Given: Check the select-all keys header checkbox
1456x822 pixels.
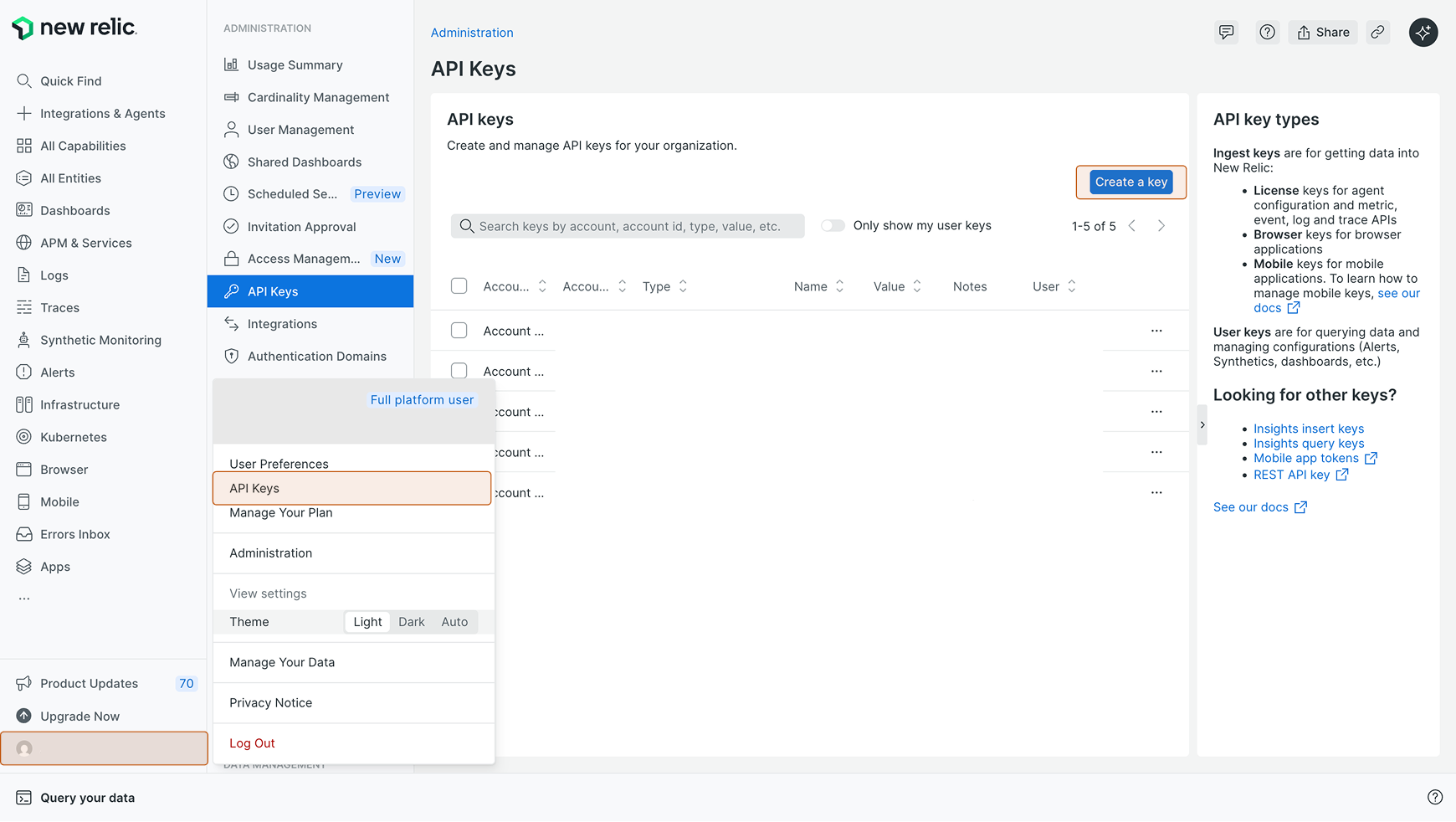Looking at the screenshot, I should click(x=459, y=286).
